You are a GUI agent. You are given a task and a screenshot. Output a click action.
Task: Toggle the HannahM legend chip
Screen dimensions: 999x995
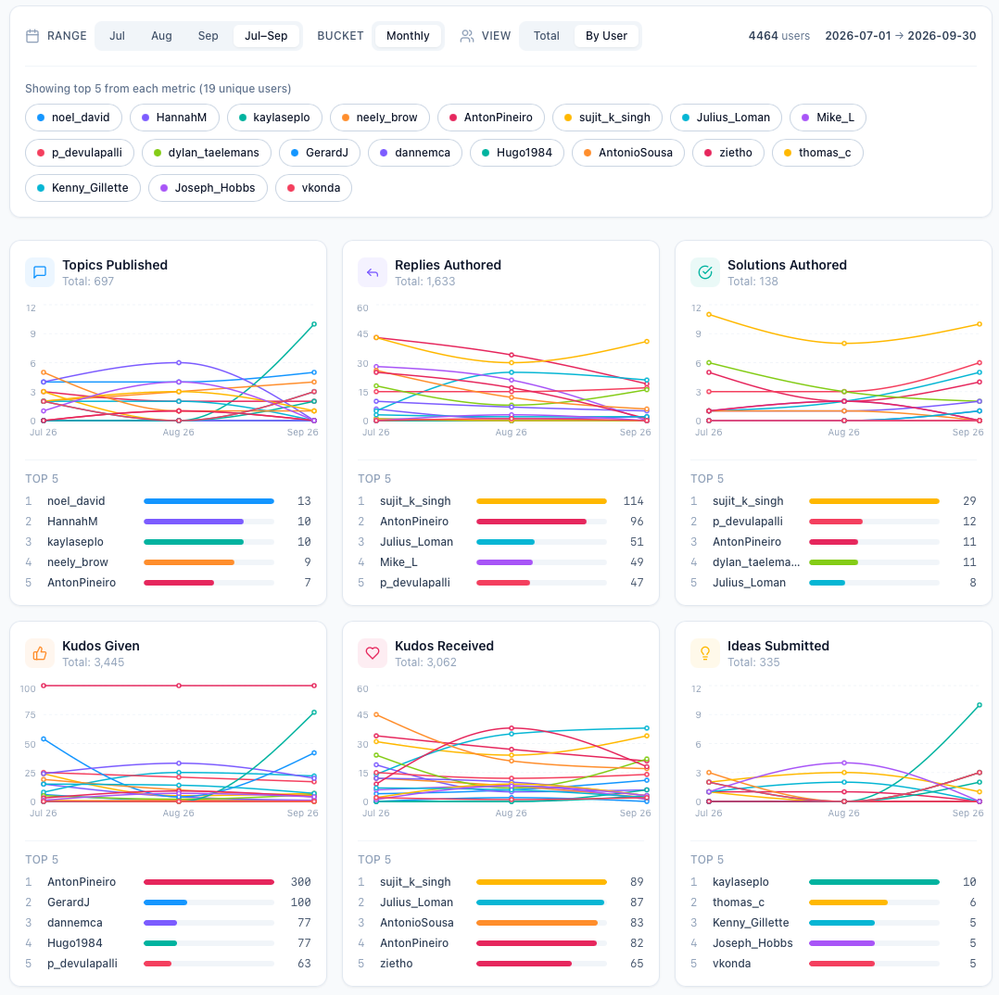click(175, 118)
